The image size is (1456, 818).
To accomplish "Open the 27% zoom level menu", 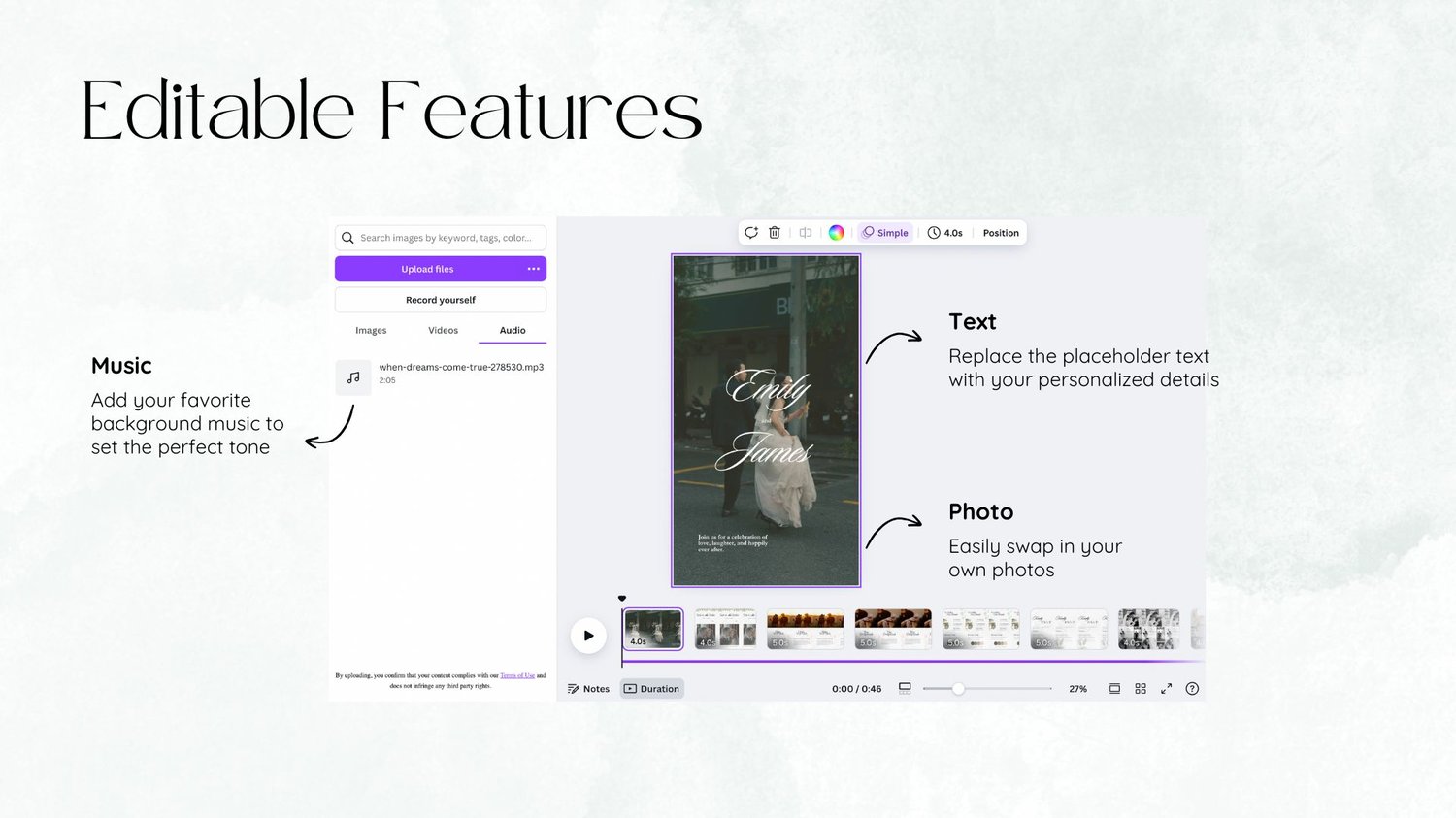I will pyautogui.click(x=1077, y=689).
